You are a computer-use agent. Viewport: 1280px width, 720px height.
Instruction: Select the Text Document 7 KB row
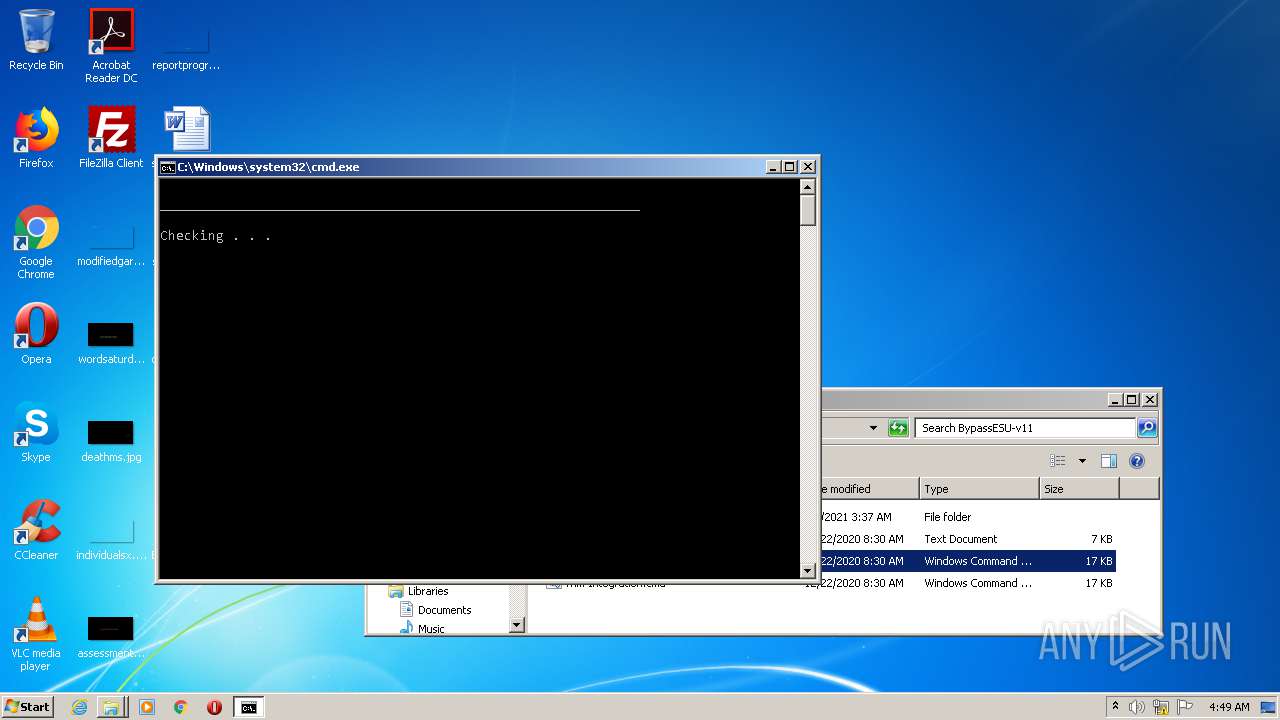point(968,539)
